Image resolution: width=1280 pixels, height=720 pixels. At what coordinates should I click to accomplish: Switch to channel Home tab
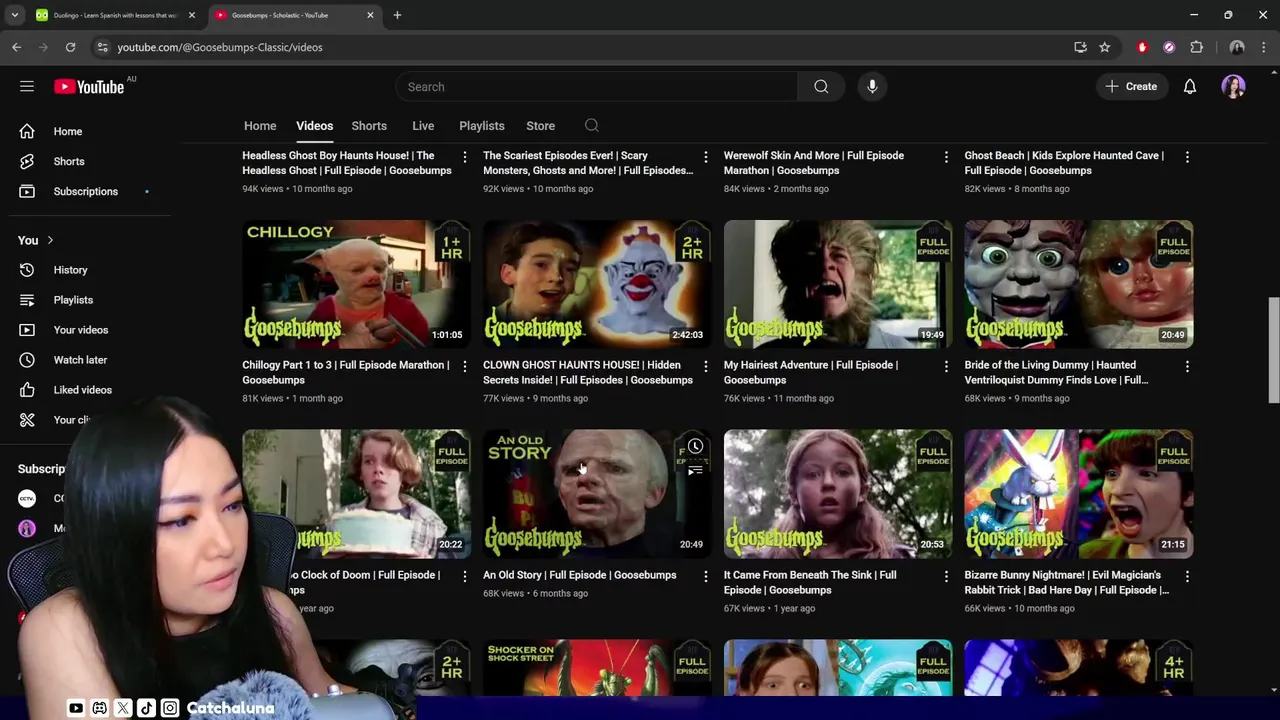[260, 126]
